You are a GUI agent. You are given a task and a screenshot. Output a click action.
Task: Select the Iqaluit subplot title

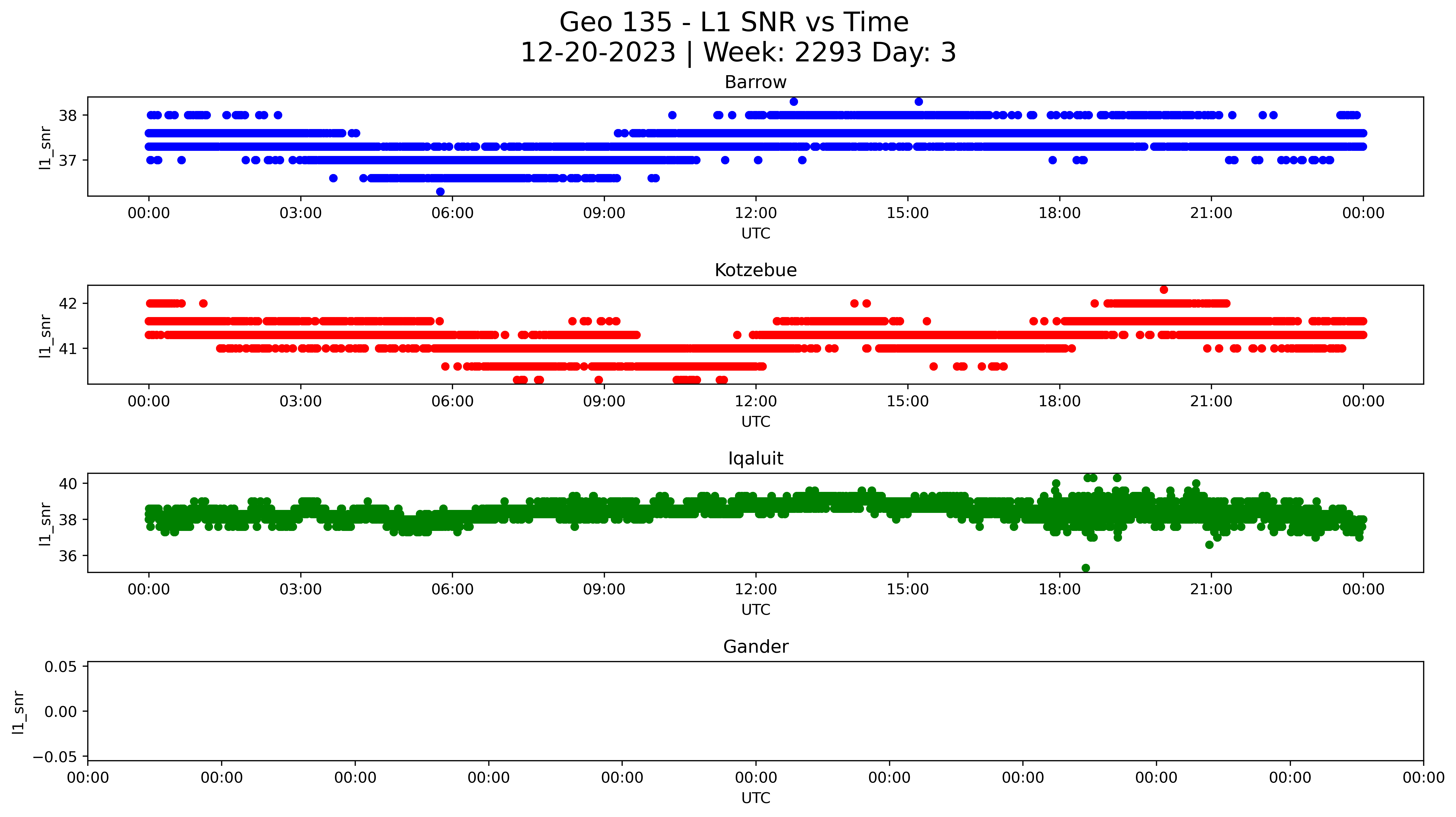click(756, 458)
